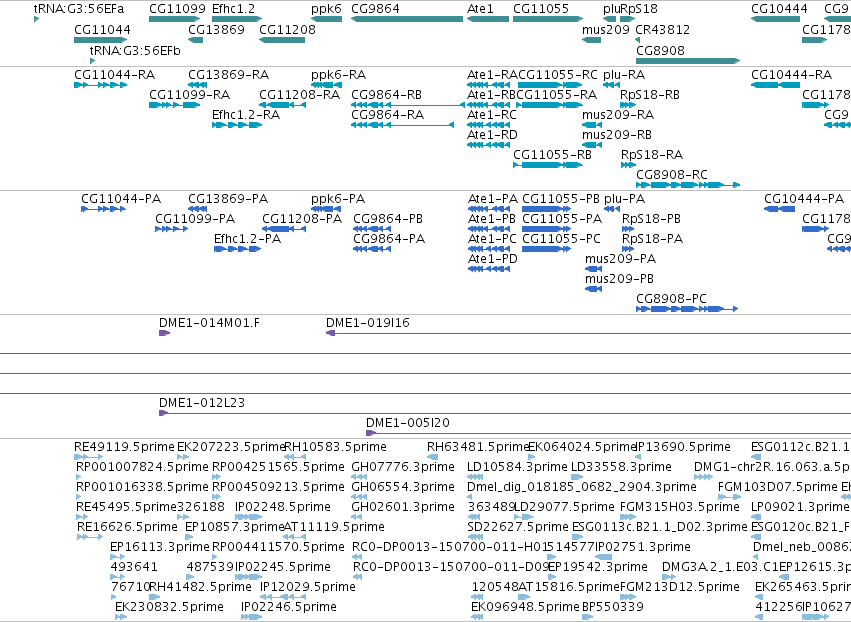This screenshot has height=622, width=851.
Task: Click the teal CG11099 gene feature
Action: coord(175,19)
